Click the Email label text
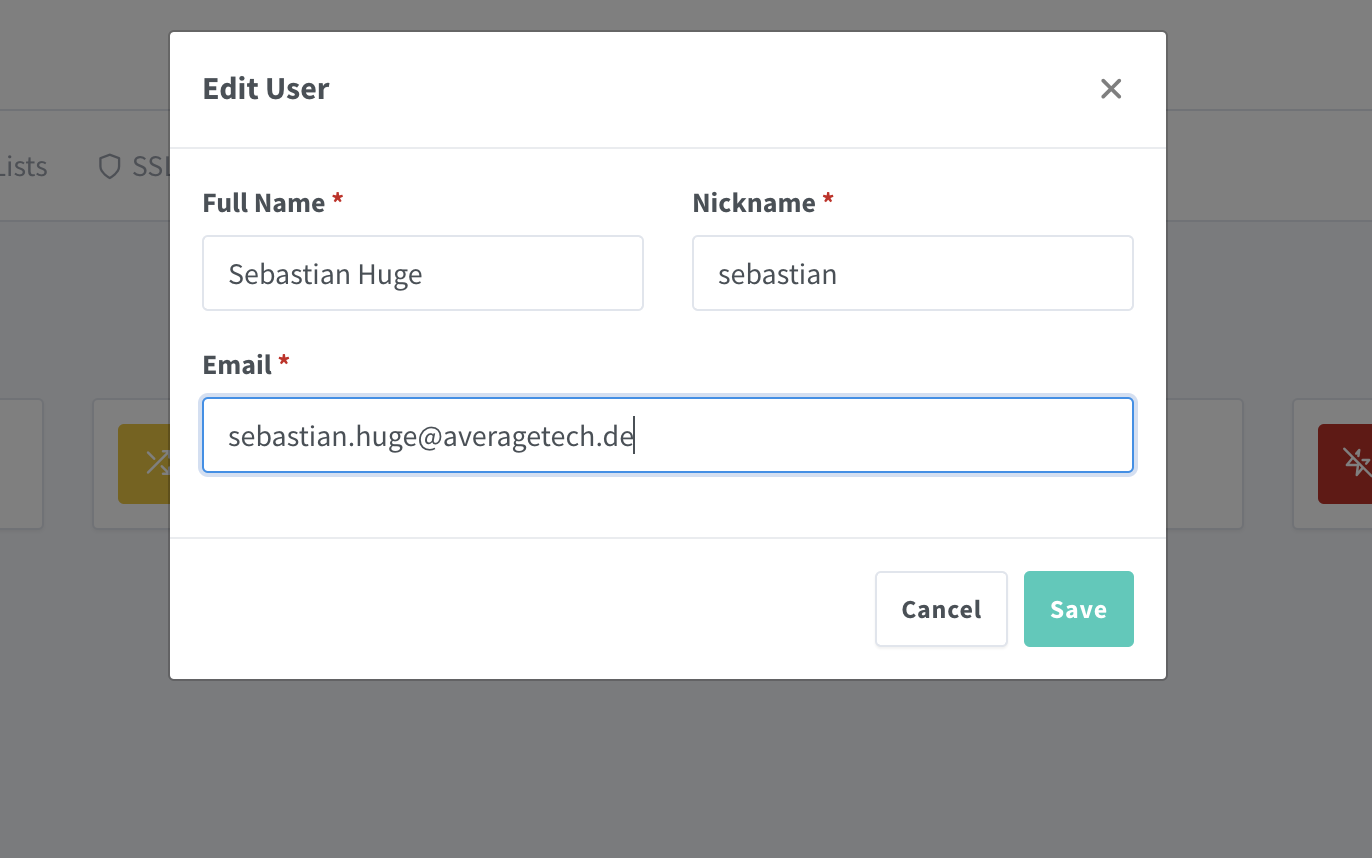The image size is (1372, 858). [x=238, y=365]
